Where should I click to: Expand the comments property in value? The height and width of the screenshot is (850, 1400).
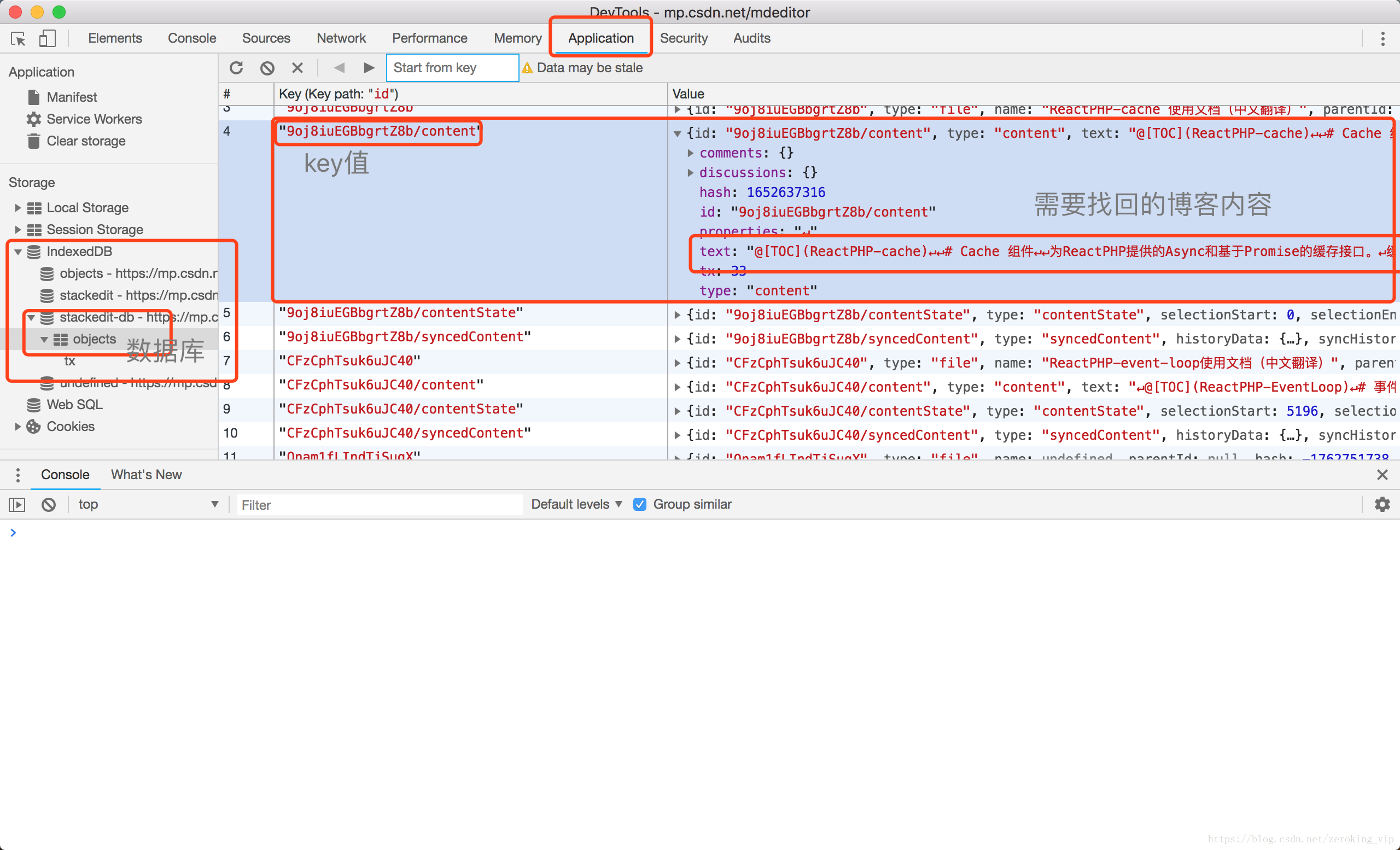coord(690,153)
